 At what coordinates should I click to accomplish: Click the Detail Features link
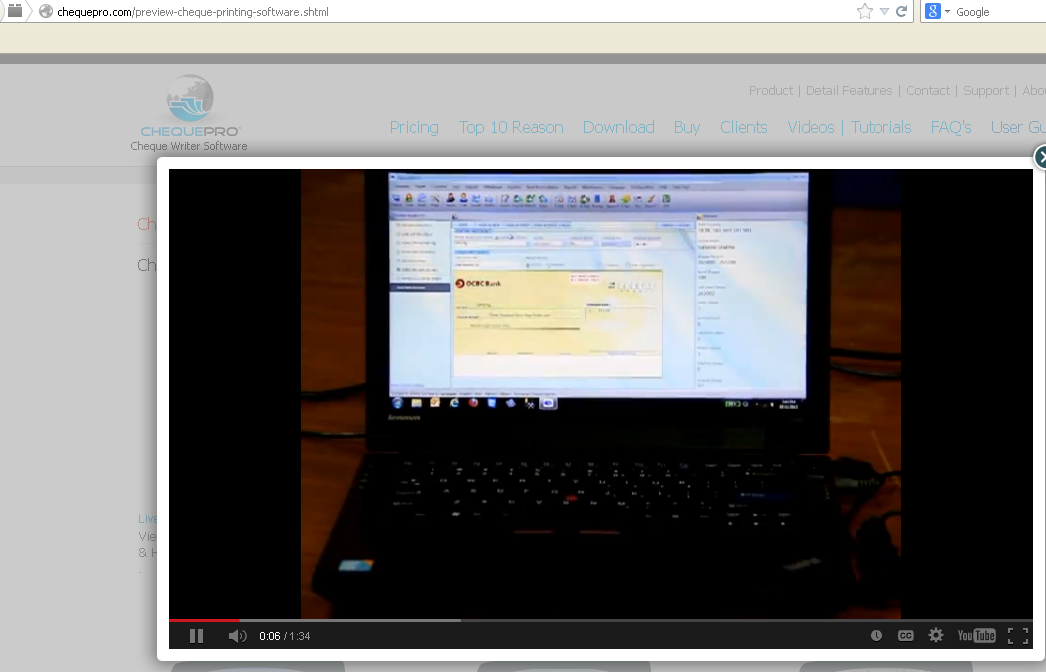click(x=849, y=90)
